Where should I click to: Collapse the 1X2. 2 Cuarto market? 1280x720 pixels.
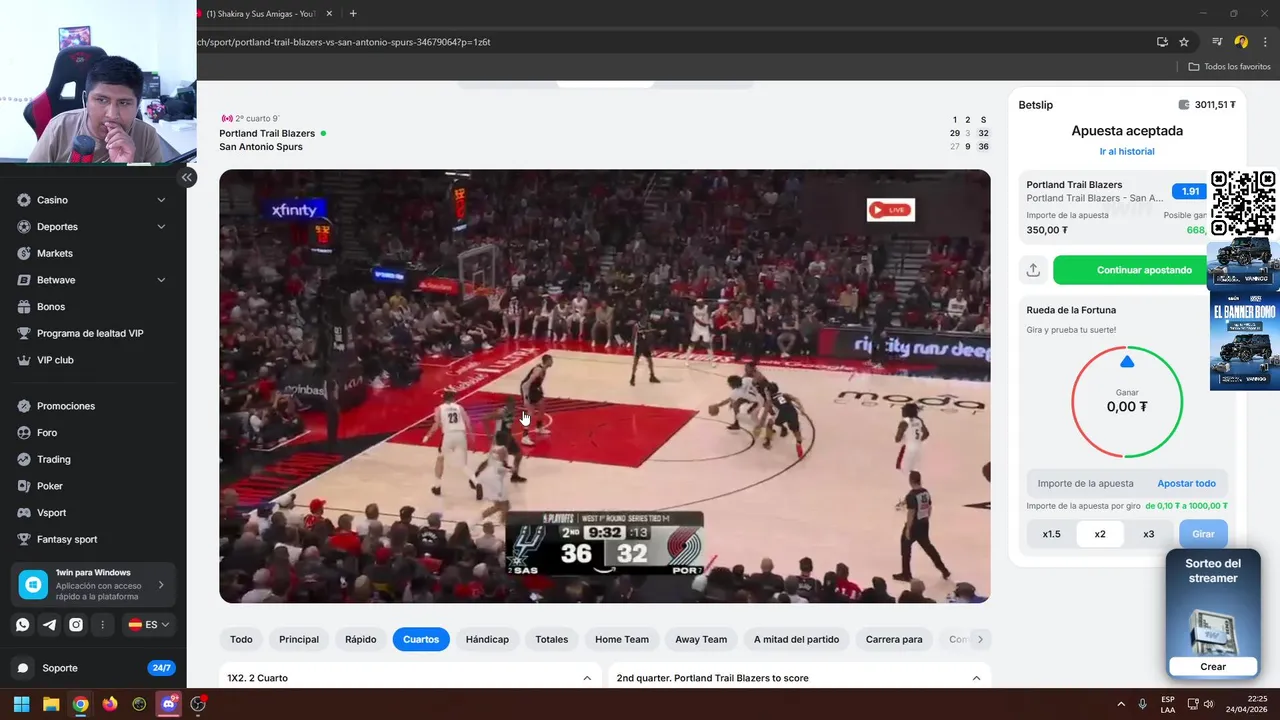pos(587,678)
